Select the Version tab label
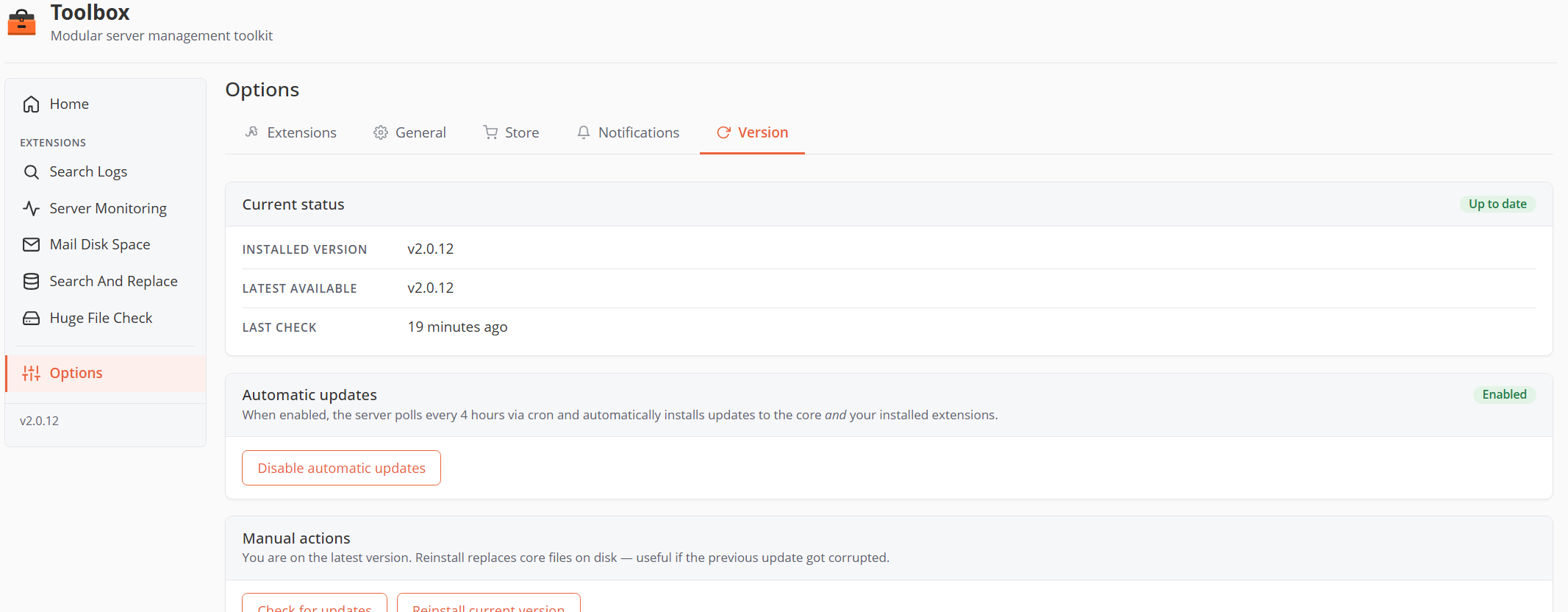 (x=763, y=132)
